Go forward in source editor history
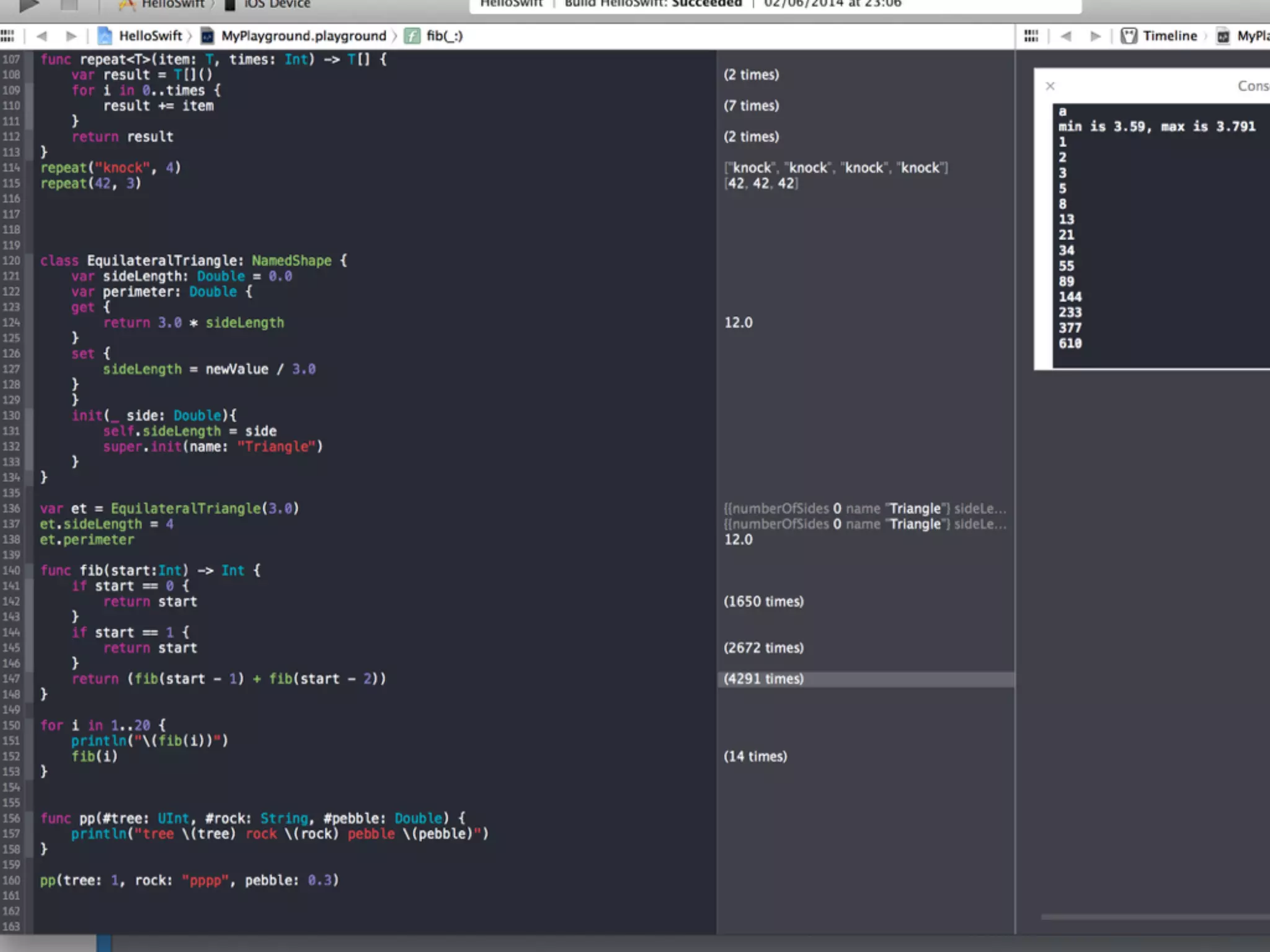Viewport: 1270px width, 952px height. click(71, 36)
